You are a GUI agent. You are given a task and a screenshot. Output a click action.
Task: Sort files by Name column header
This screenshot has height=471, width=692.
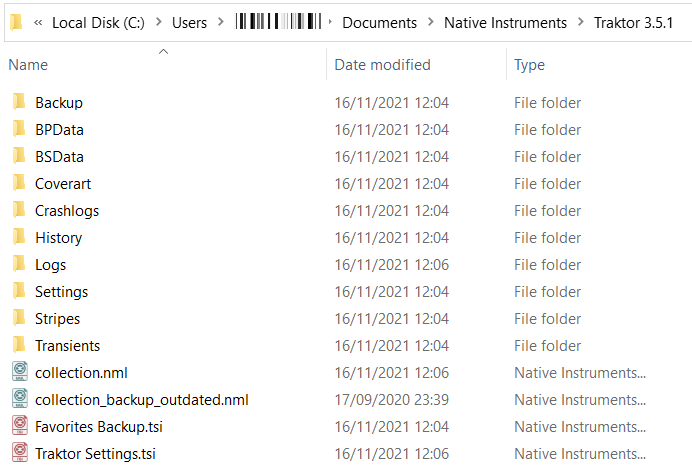point(28,65)
